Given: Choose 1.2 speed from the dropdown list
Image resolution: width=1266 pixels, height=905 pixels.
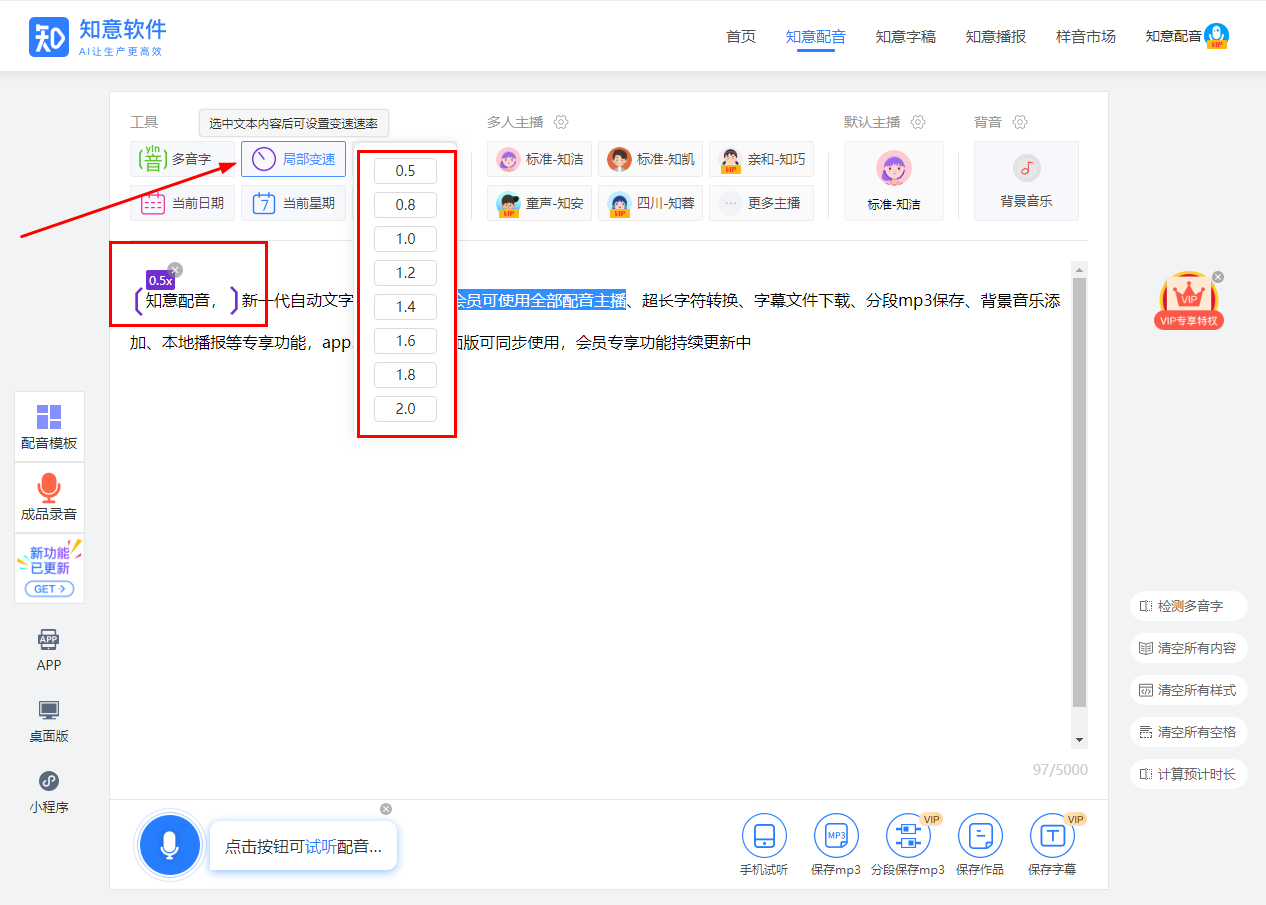Looking at the screenshot, I should [x=405, y=273].
